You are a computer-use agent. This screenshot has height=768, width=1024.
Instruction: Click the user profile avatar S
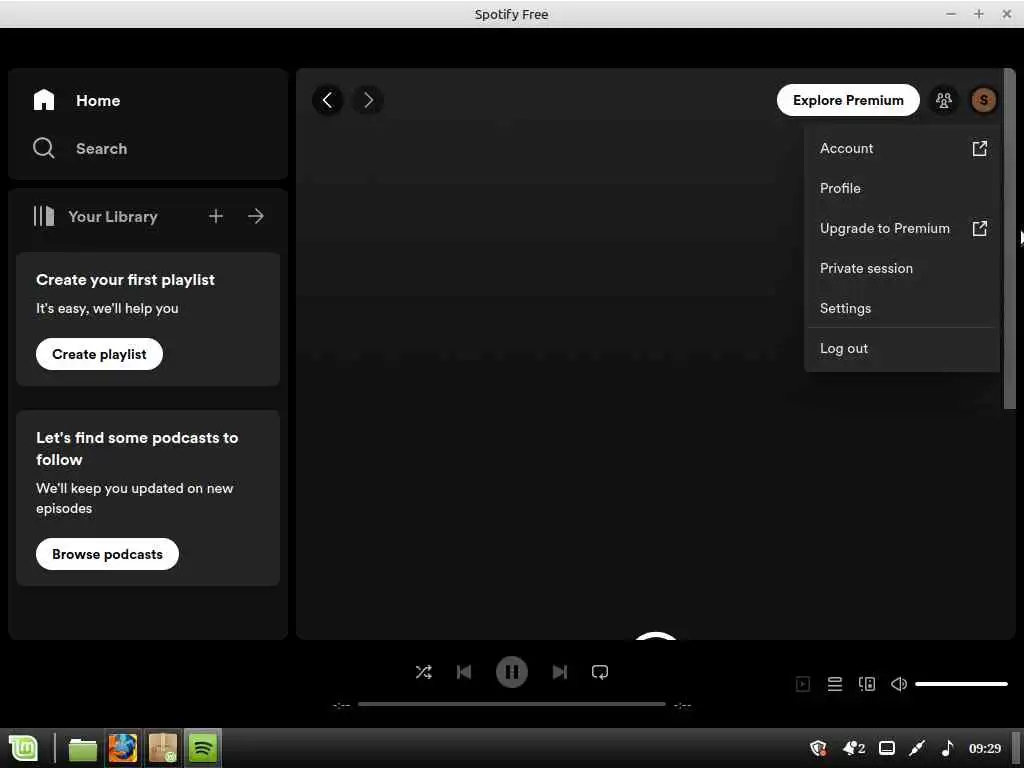pos(984,100)
